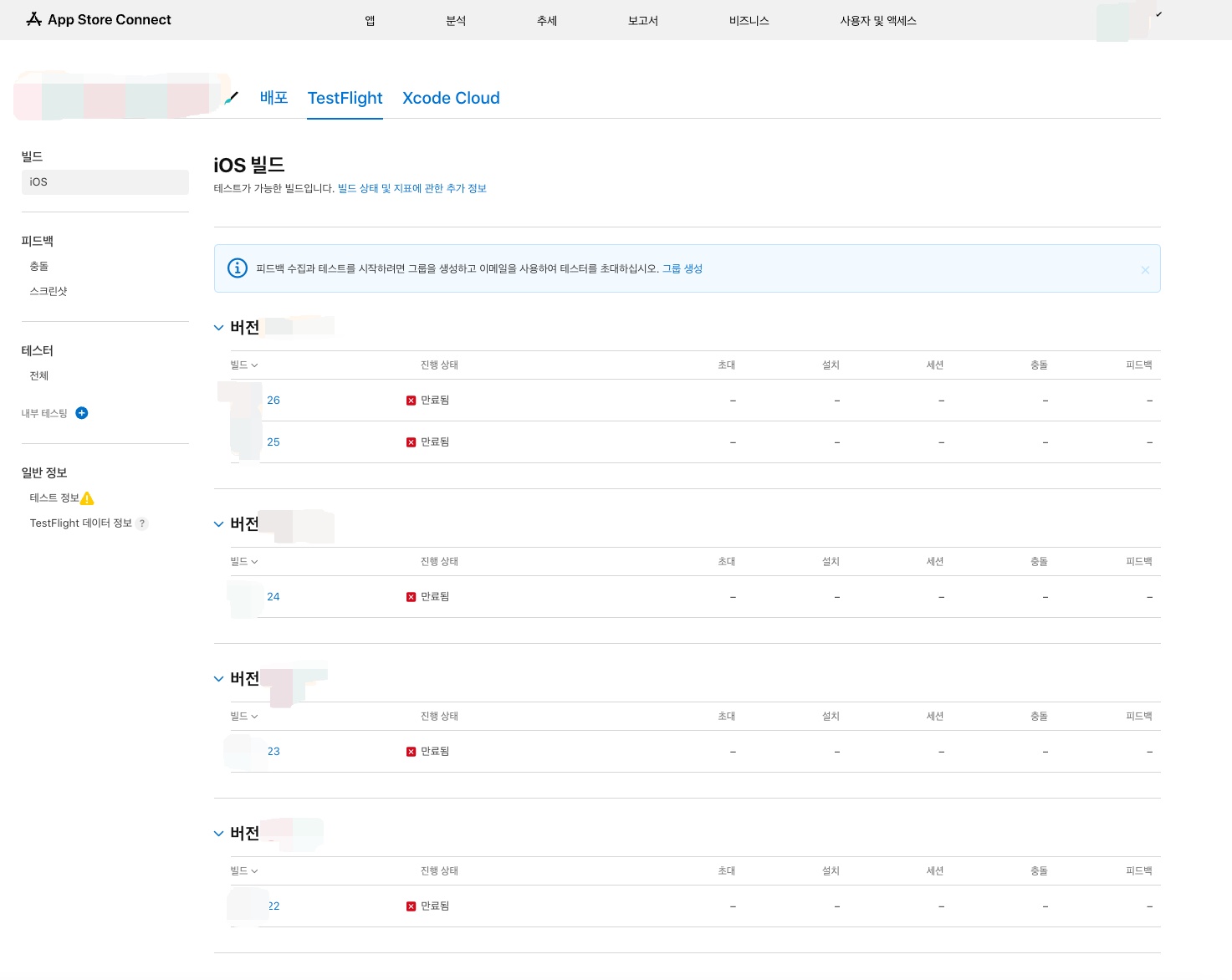Open the 비즈니스 menu in top navigation
The image size is (1232, 980).
(x=749, y=20)
